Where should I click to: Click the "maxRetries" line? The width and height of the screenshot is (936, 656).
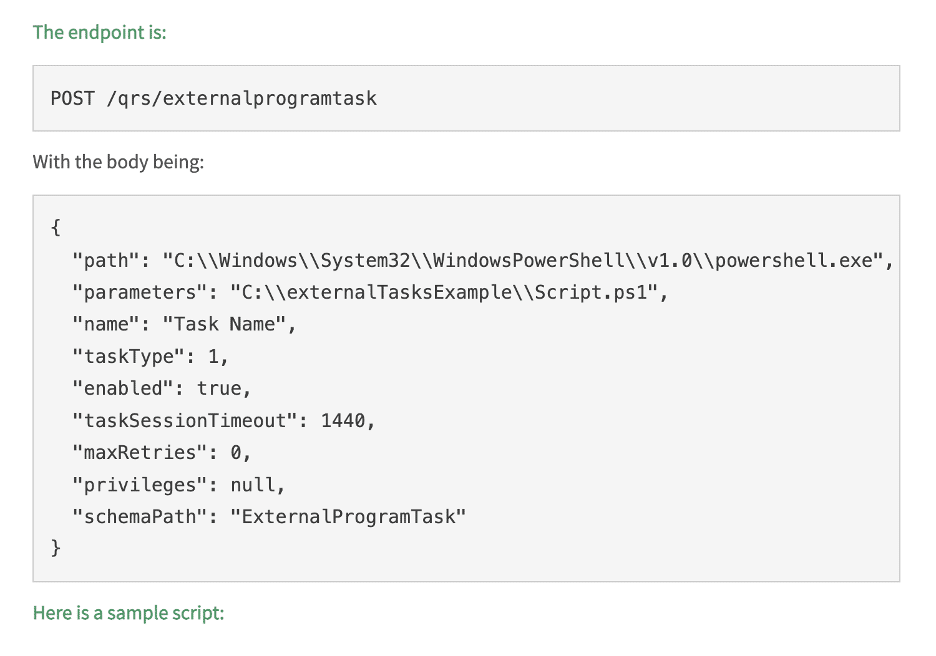point(162,452)
